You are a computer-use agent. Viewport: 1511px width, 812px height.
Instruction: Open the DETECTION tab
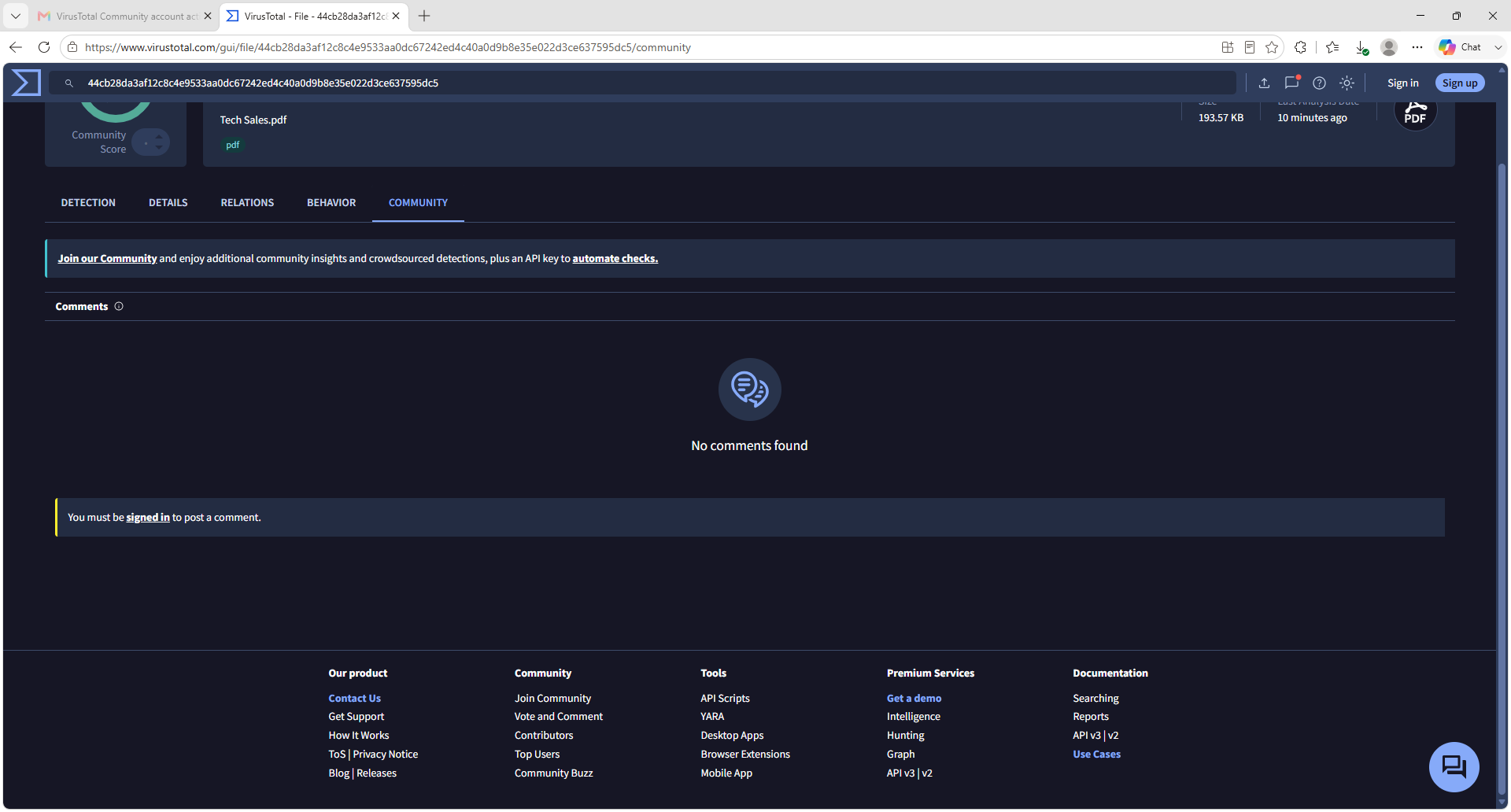[x=88, y=203]
